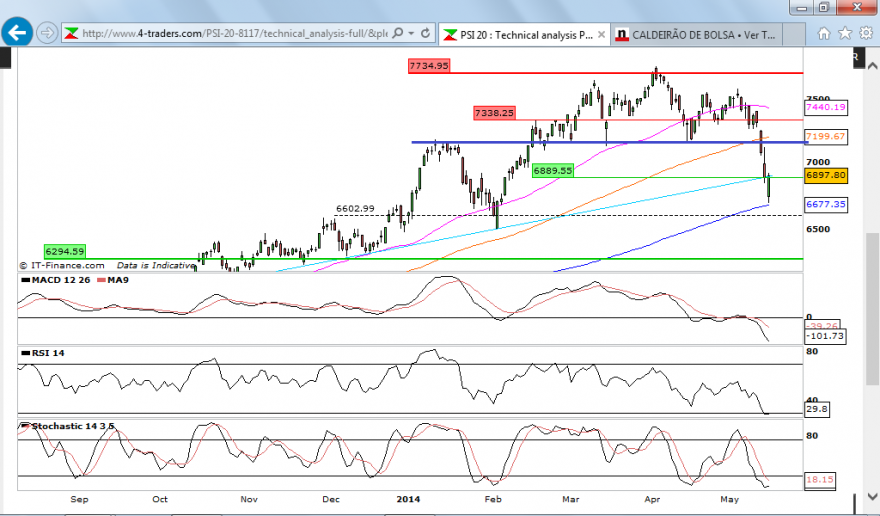The image size is (880, 516).
Task: Click the vertical scrollbar thumb
Action: (872, 309)
